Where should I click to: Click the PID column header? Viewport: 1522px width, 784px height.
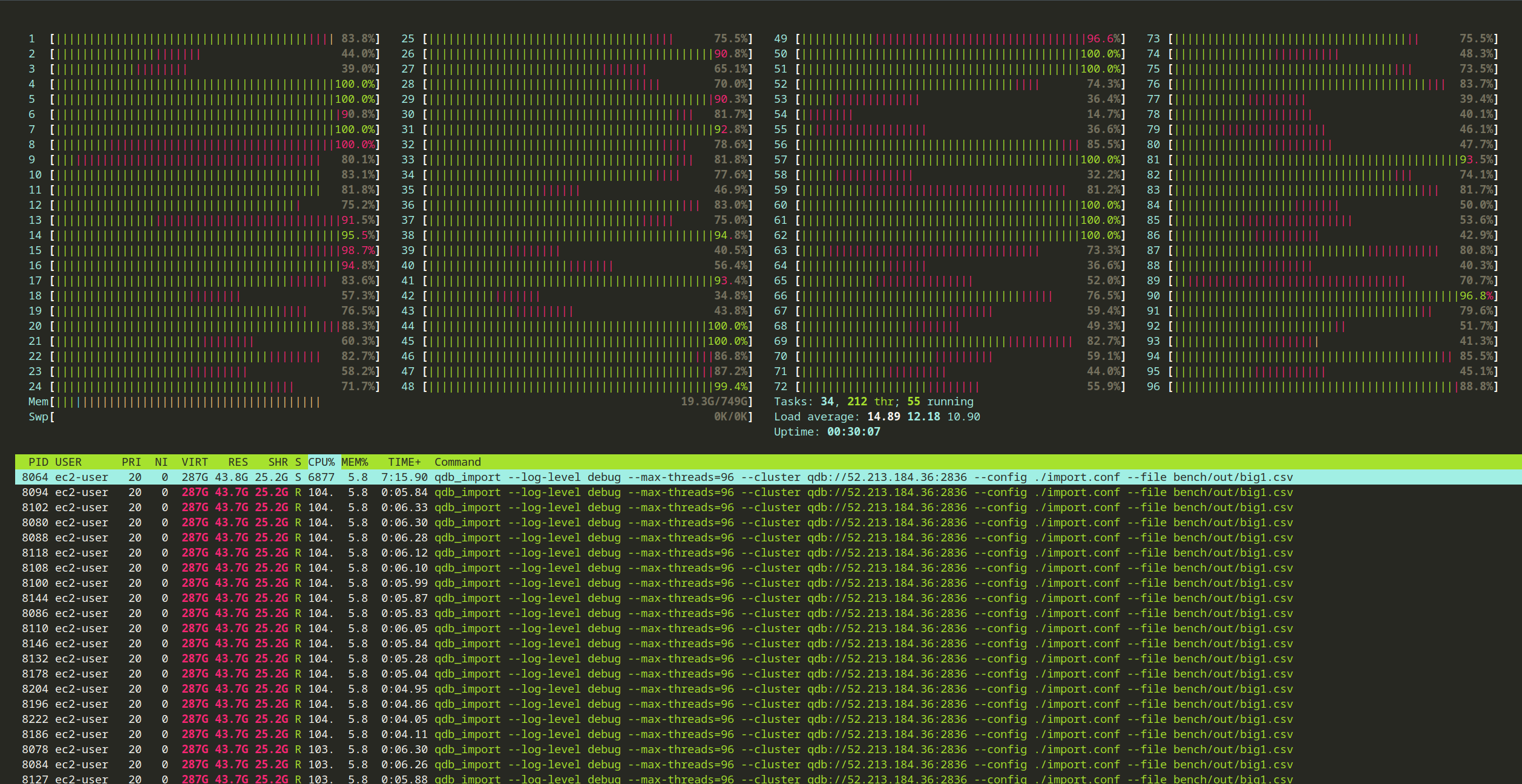pos(38,462)
